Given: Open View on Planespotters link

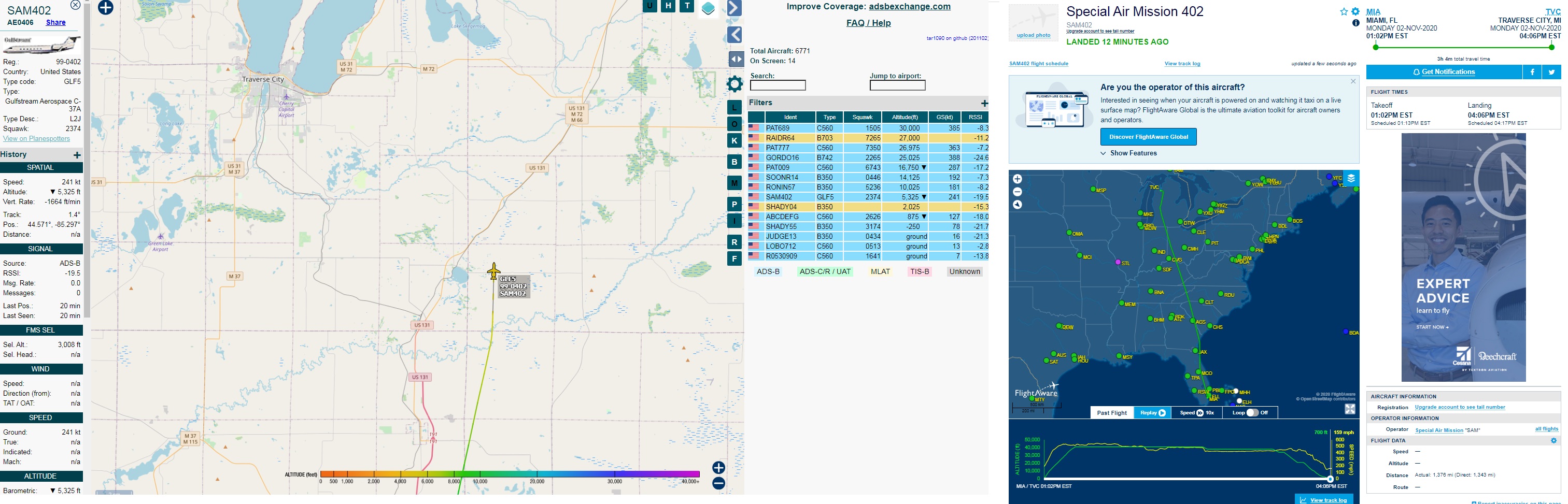Looking at the screenshot, I should pos(36,139).
